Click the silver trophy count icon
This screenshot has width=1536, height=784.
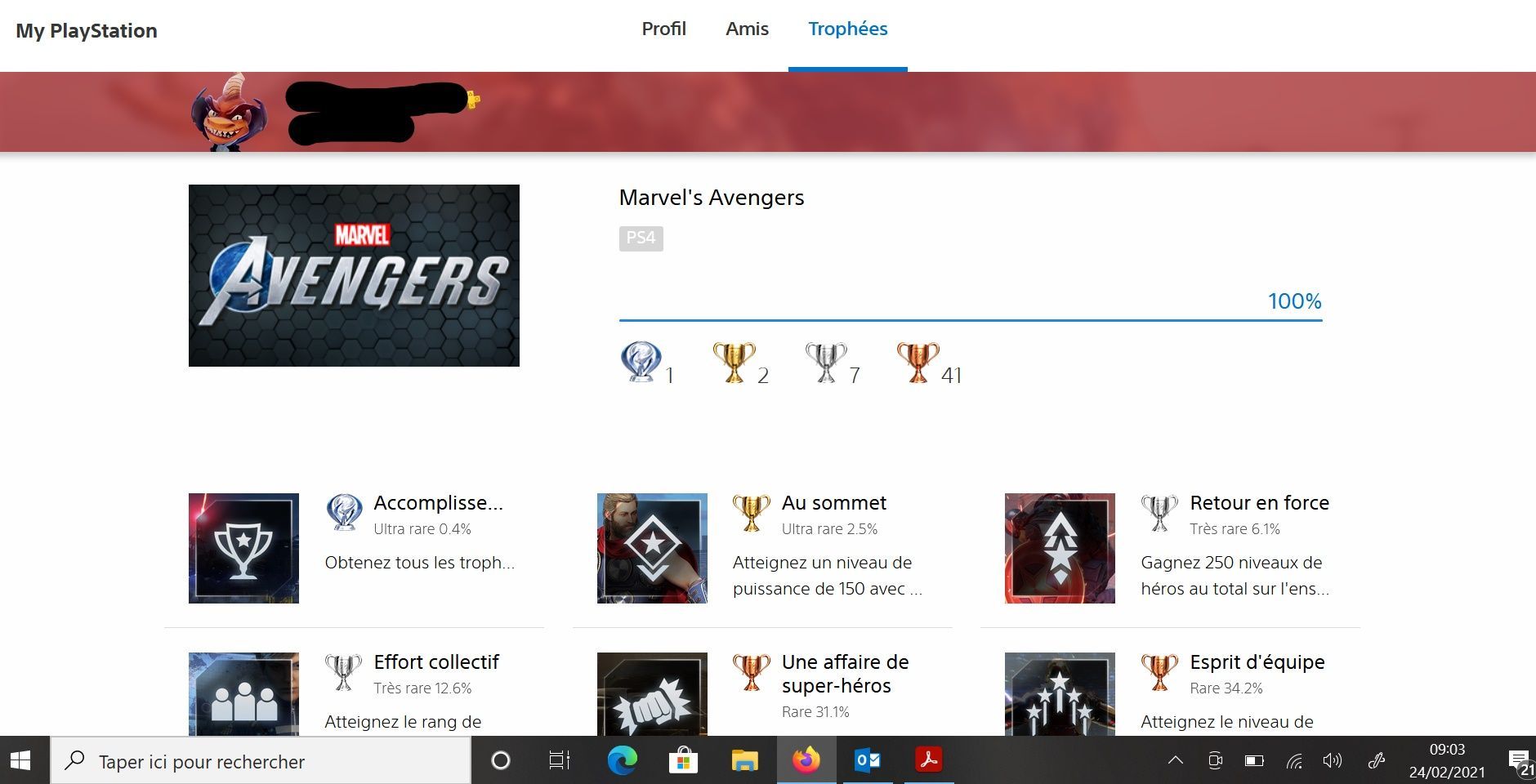825,363
